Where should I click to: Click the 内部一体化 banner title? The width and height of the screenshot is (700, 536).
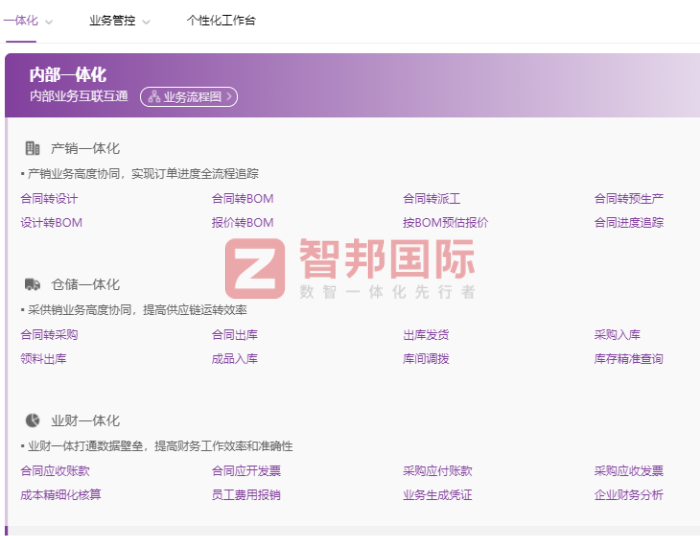68,75
